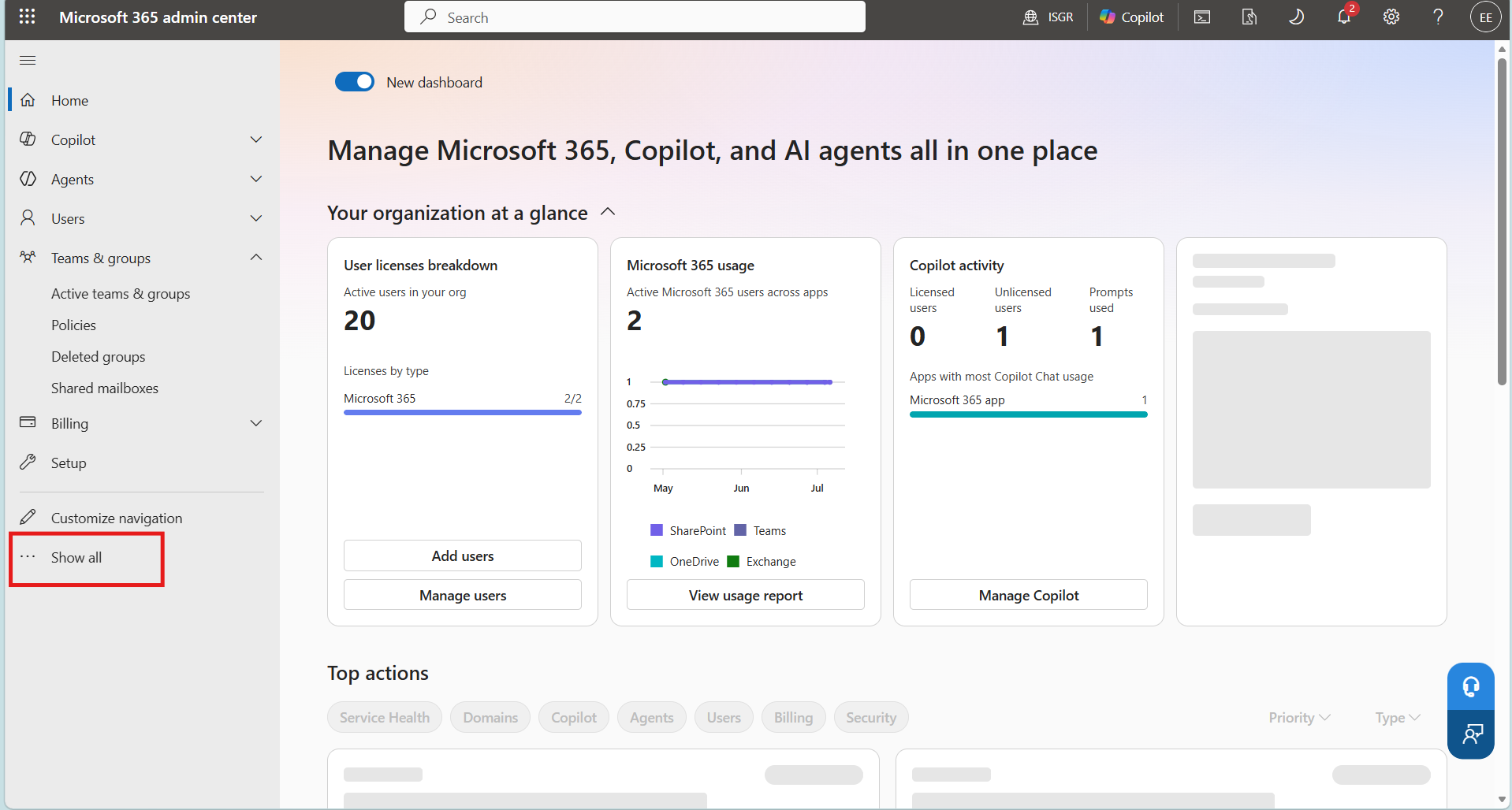Open Copilot from the top bar
The image size is (1512, 810).
click(x=1131, y=17)
